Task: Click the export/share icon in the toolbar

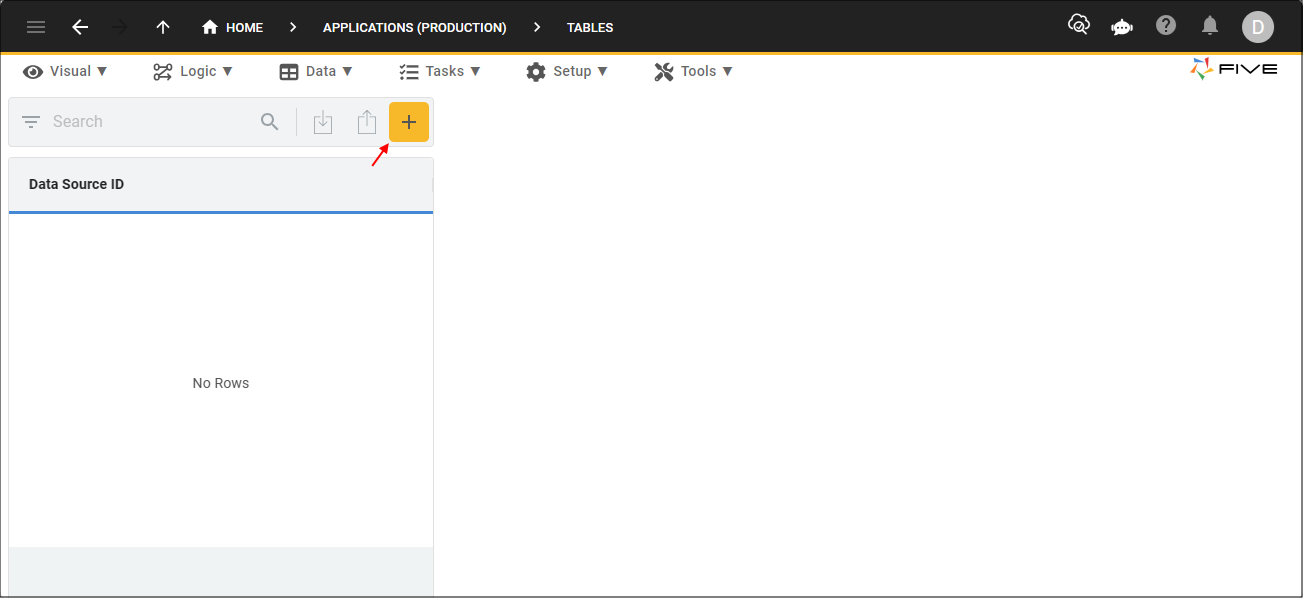Action: point(366,121)
